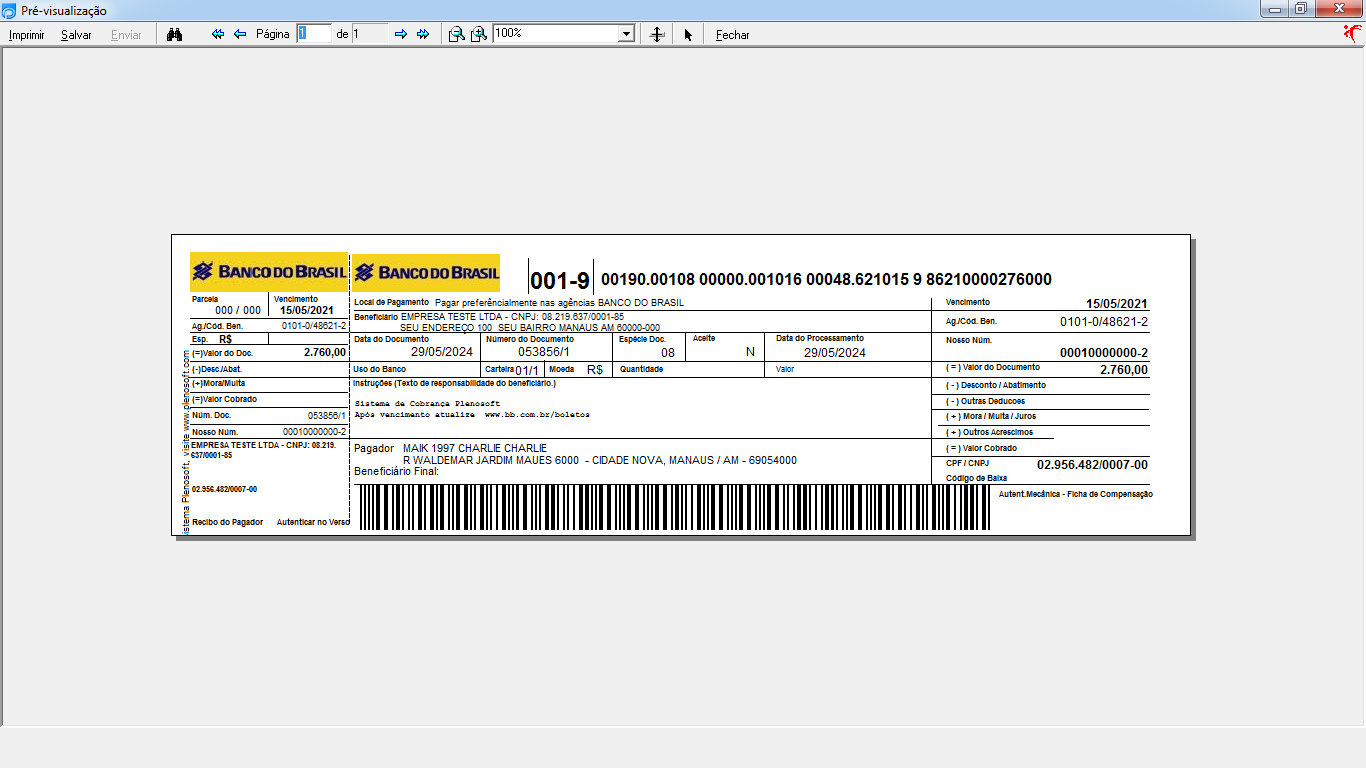
Task: Click the Carteira value 01/1
Action: coord(527,370)
